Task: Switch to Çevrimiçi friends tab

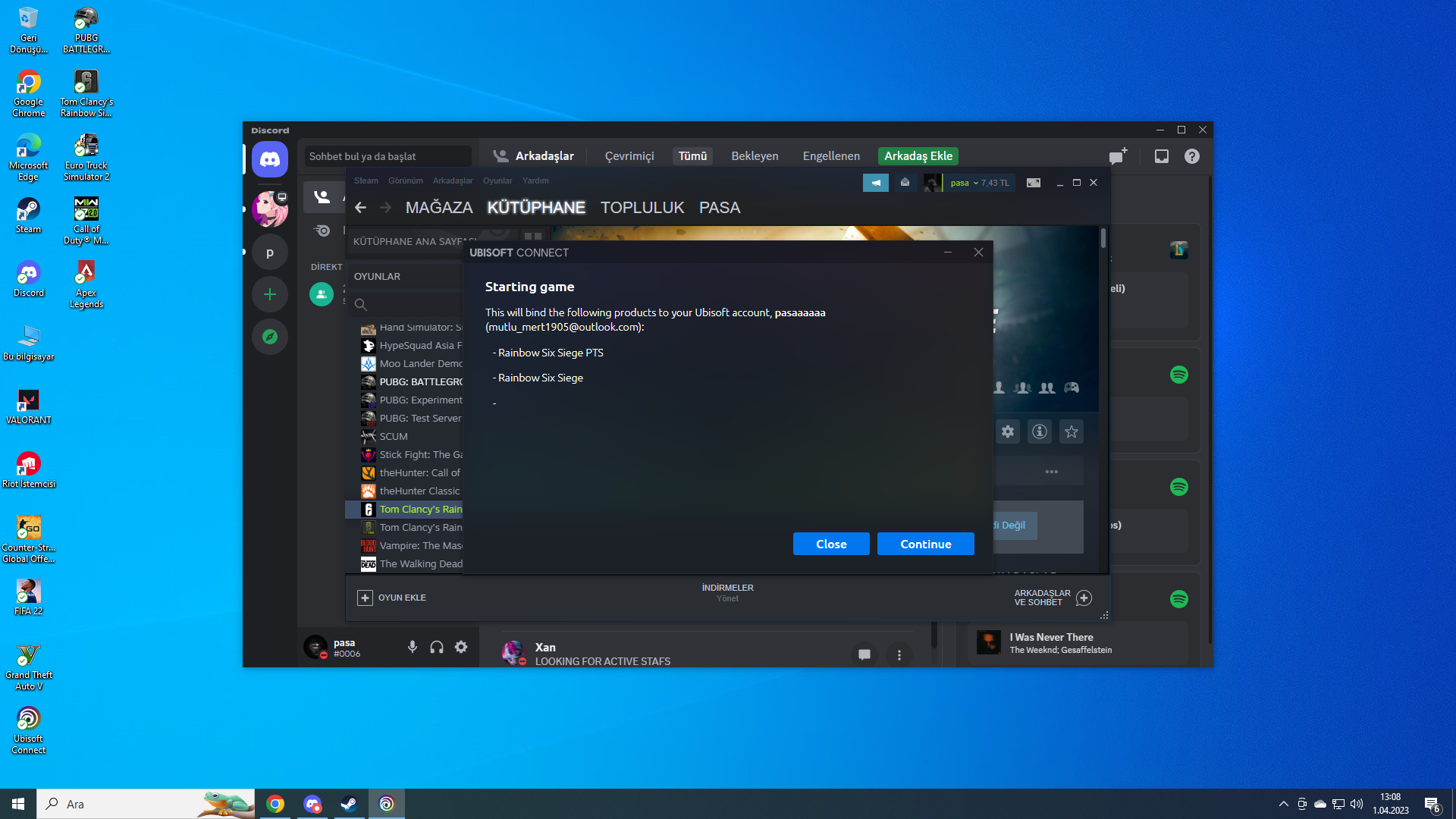Action: click(x=629, y=156)
